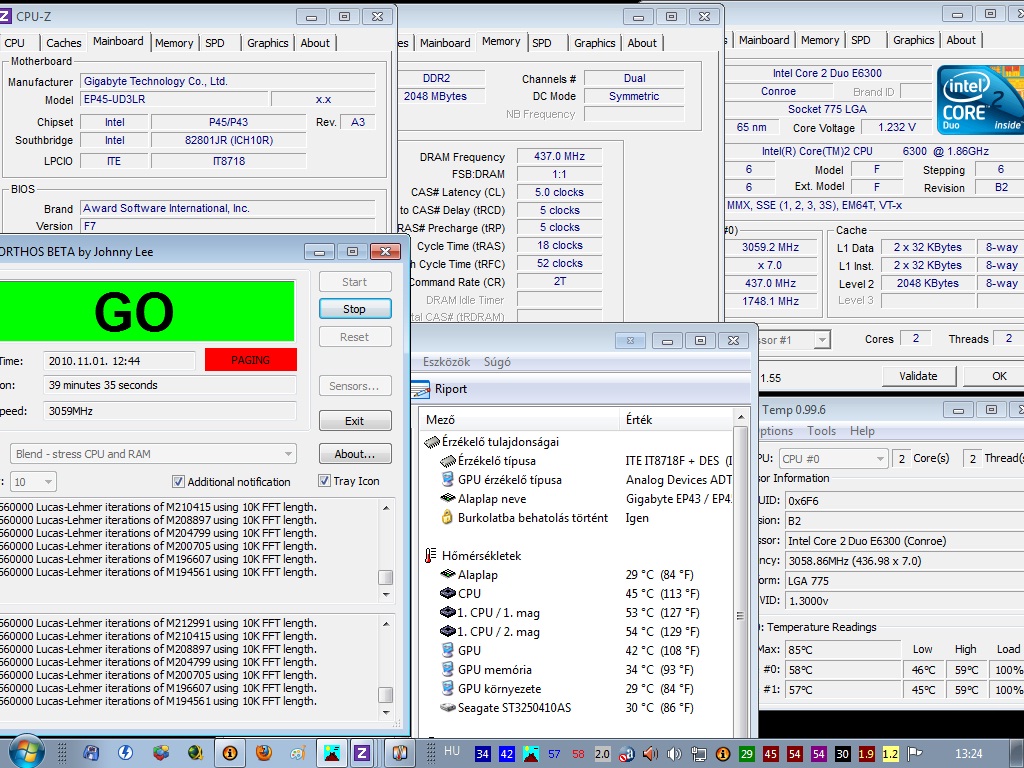The width and height of the screenshot is (1024, 768).
Task: Click the thermometer icon beside Hőmérsékletek
Action: click(430, 556)
